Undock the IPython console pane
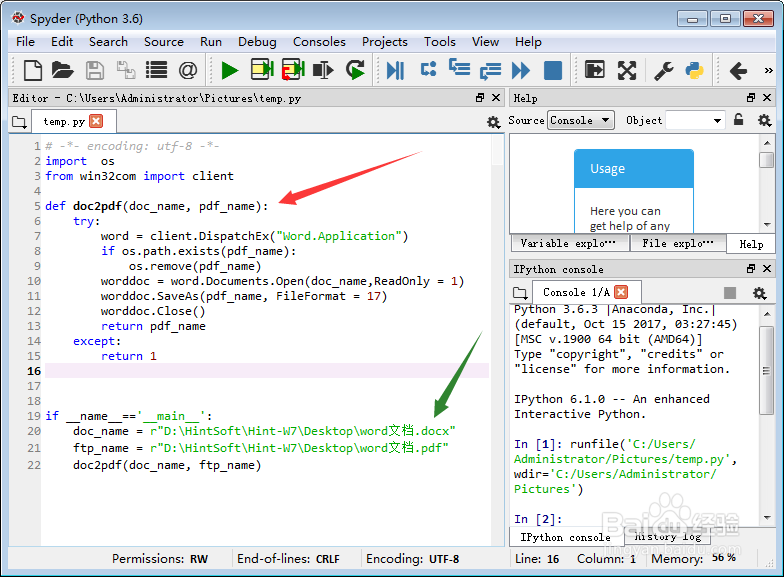This screenshot has width=784, height=577. pos(750,268)
